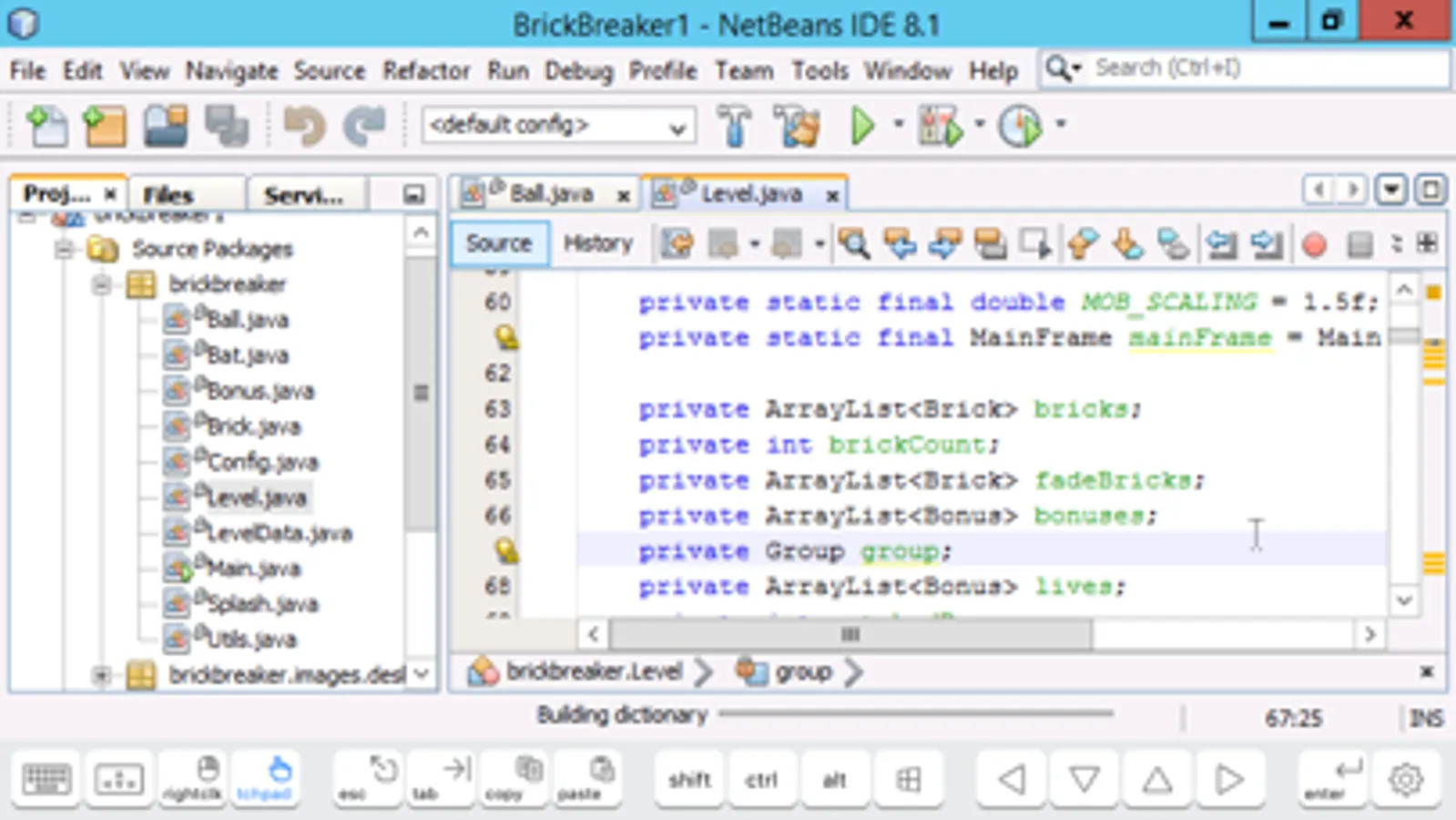Click Find Next Occurrence editor icon
This screenshot has height=820, width=1456.
tap(945, 243)
